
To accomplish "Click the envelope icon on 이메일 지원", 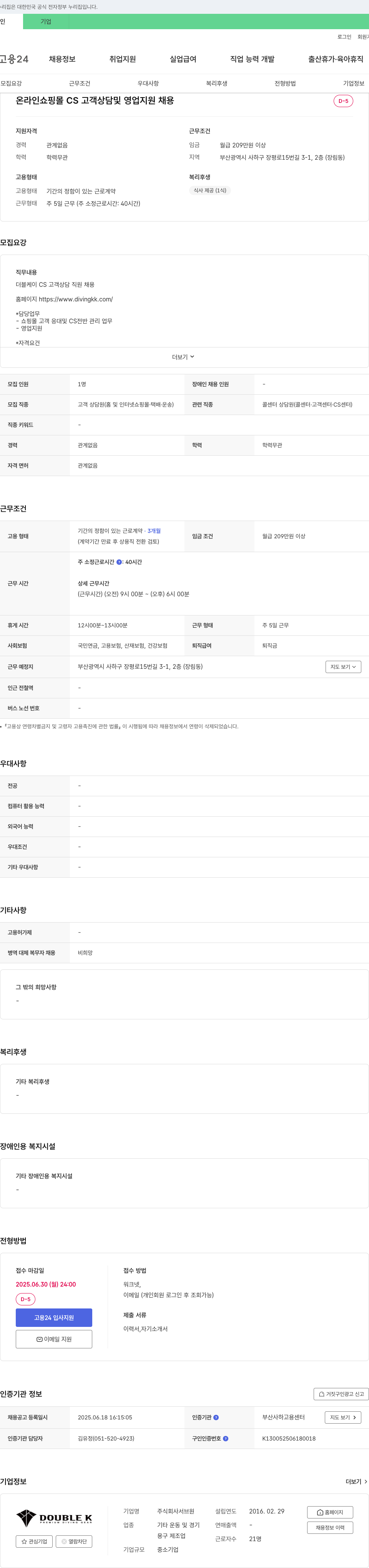I will pos(40,1339).
